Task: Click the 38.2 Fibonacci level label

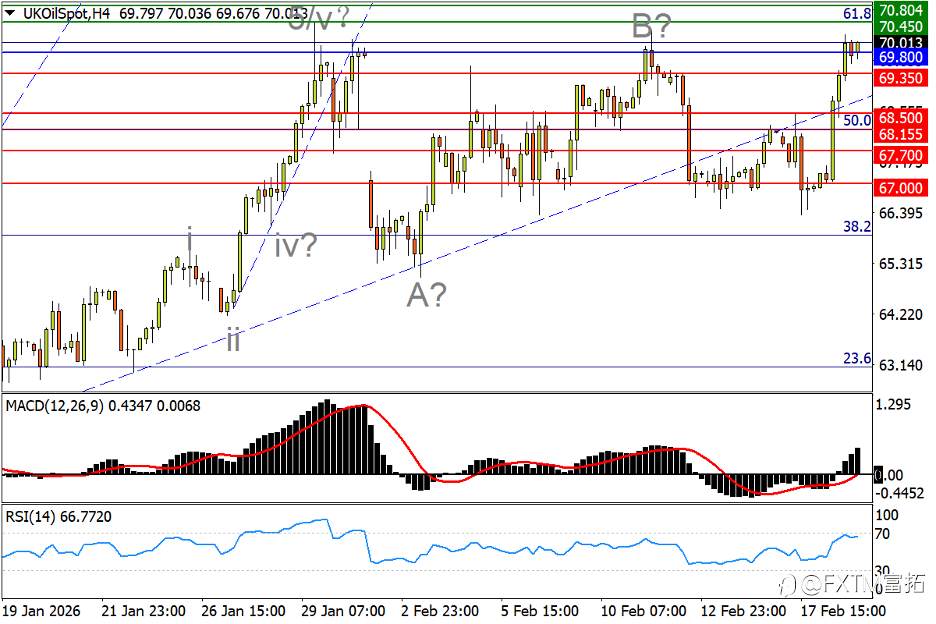Action: [857, 226]
